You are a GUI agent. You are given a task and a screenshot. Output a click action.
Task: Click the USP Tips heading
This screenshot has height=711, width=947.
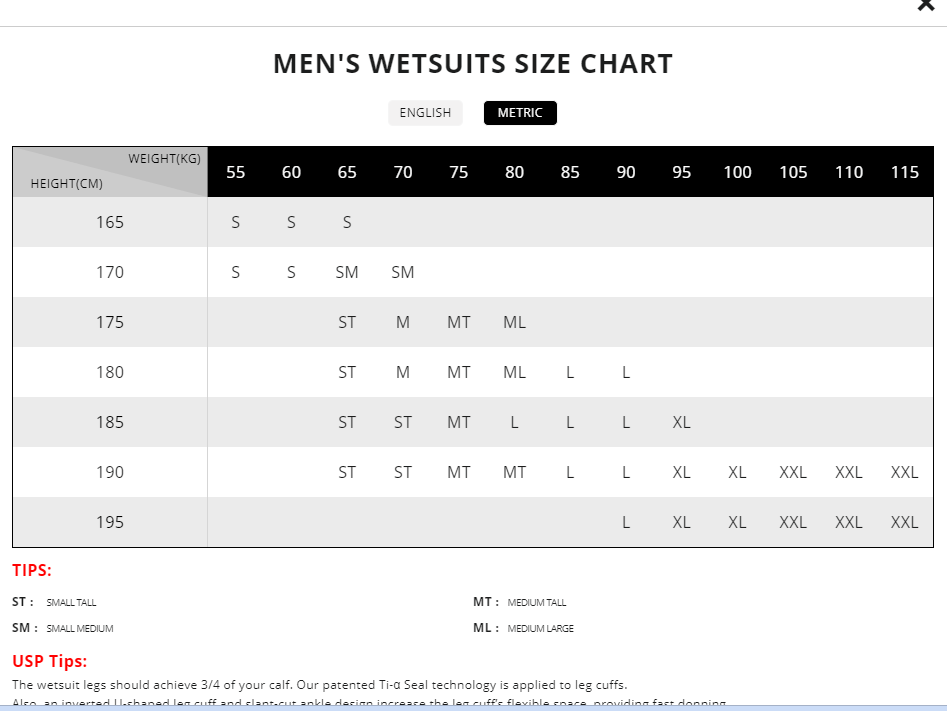pos(49,661)
